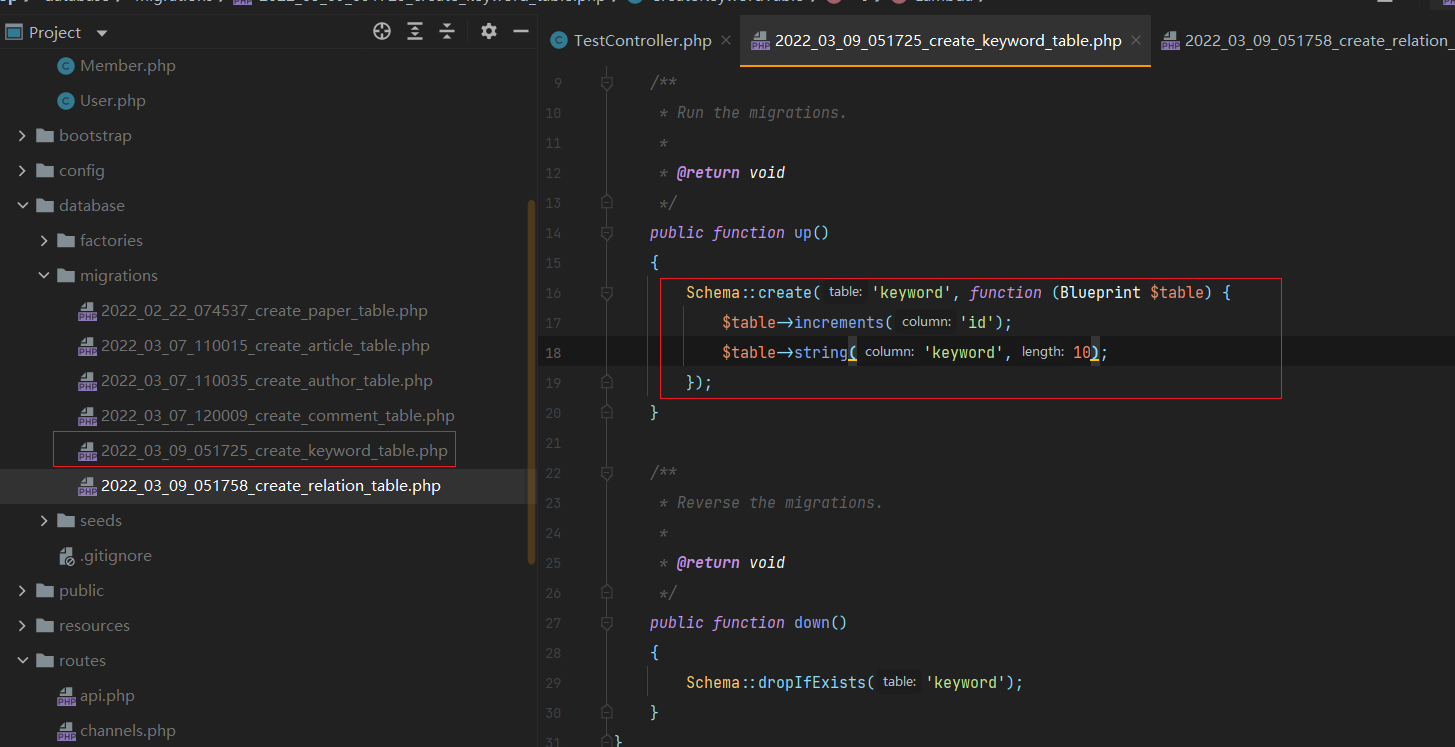Open channels.php in routes folder
Viewport: 1455px width, 747px height.
128,731
